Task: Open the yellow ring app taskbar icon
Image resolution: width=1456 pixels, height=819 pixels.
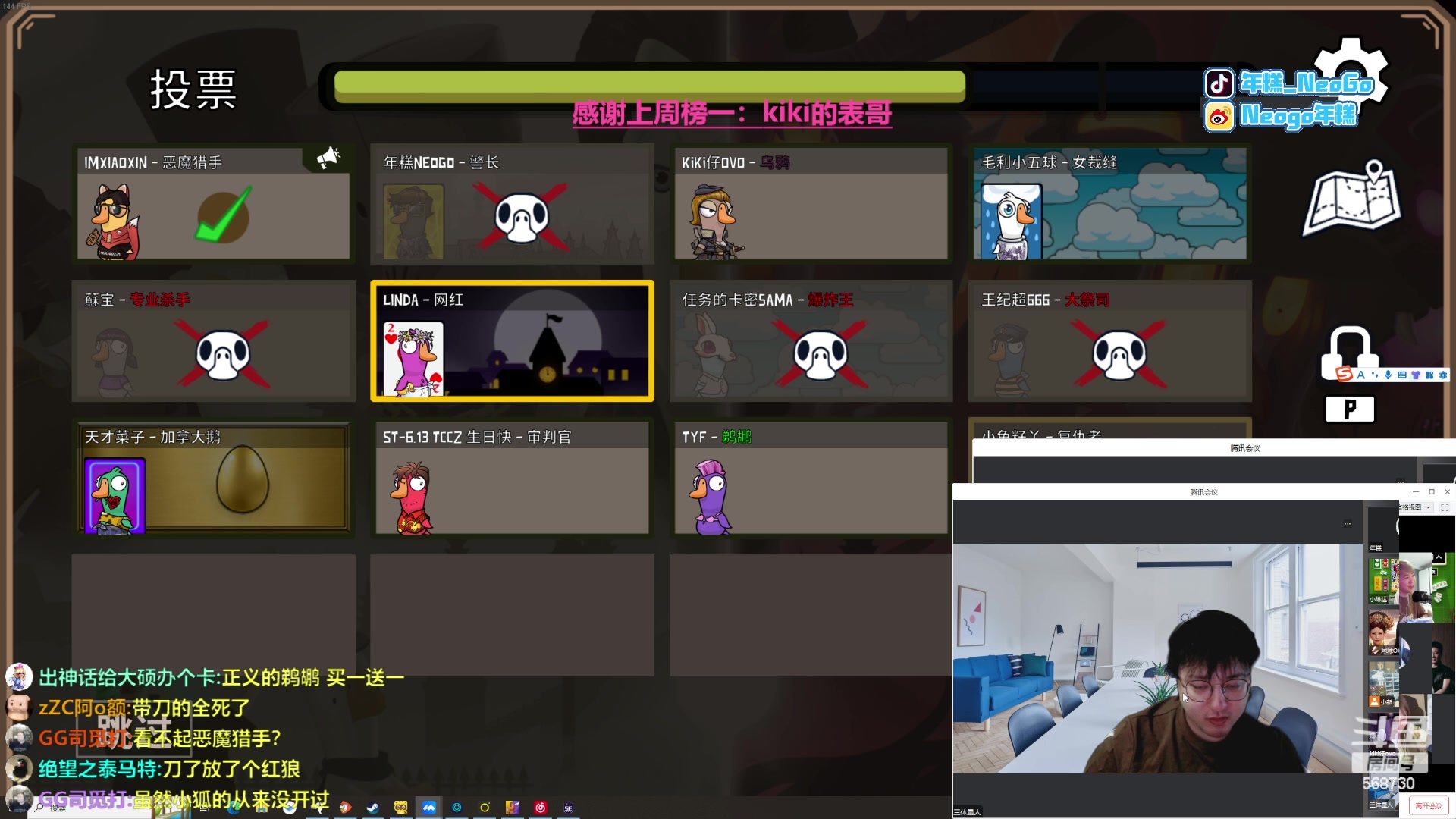Action: 485,808
